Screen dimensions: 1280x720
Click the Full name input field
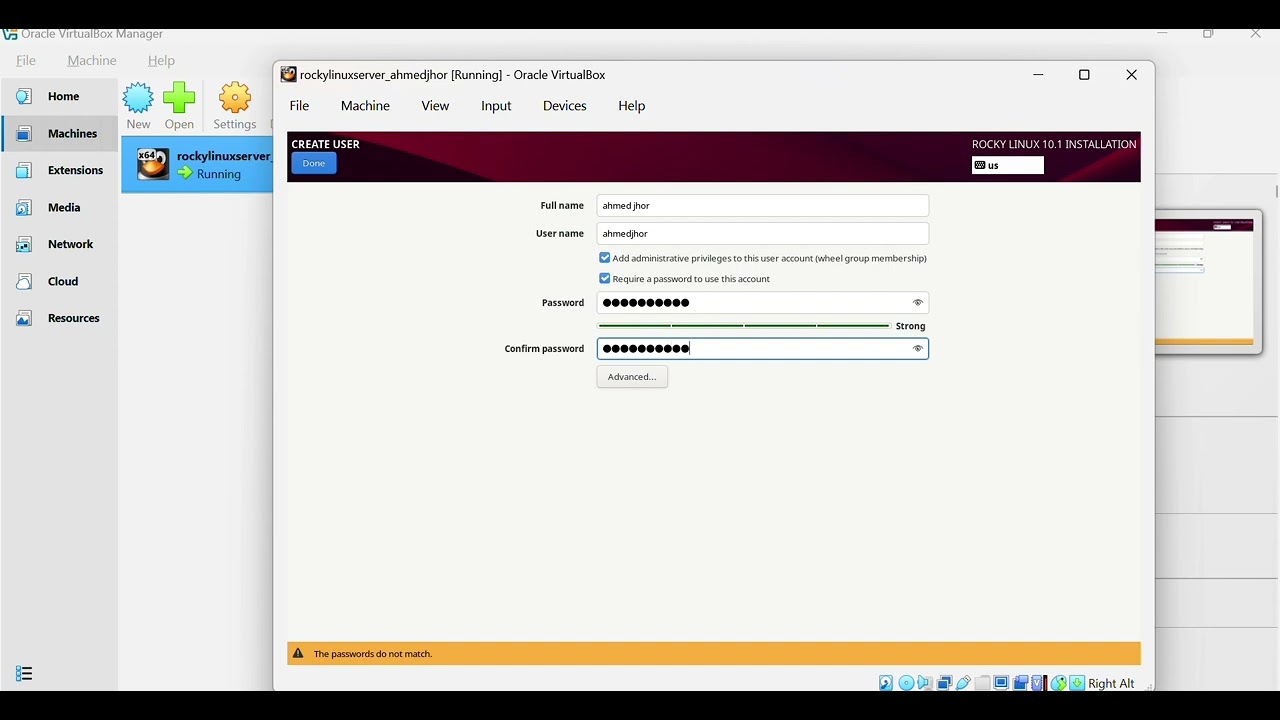(763, 206)
